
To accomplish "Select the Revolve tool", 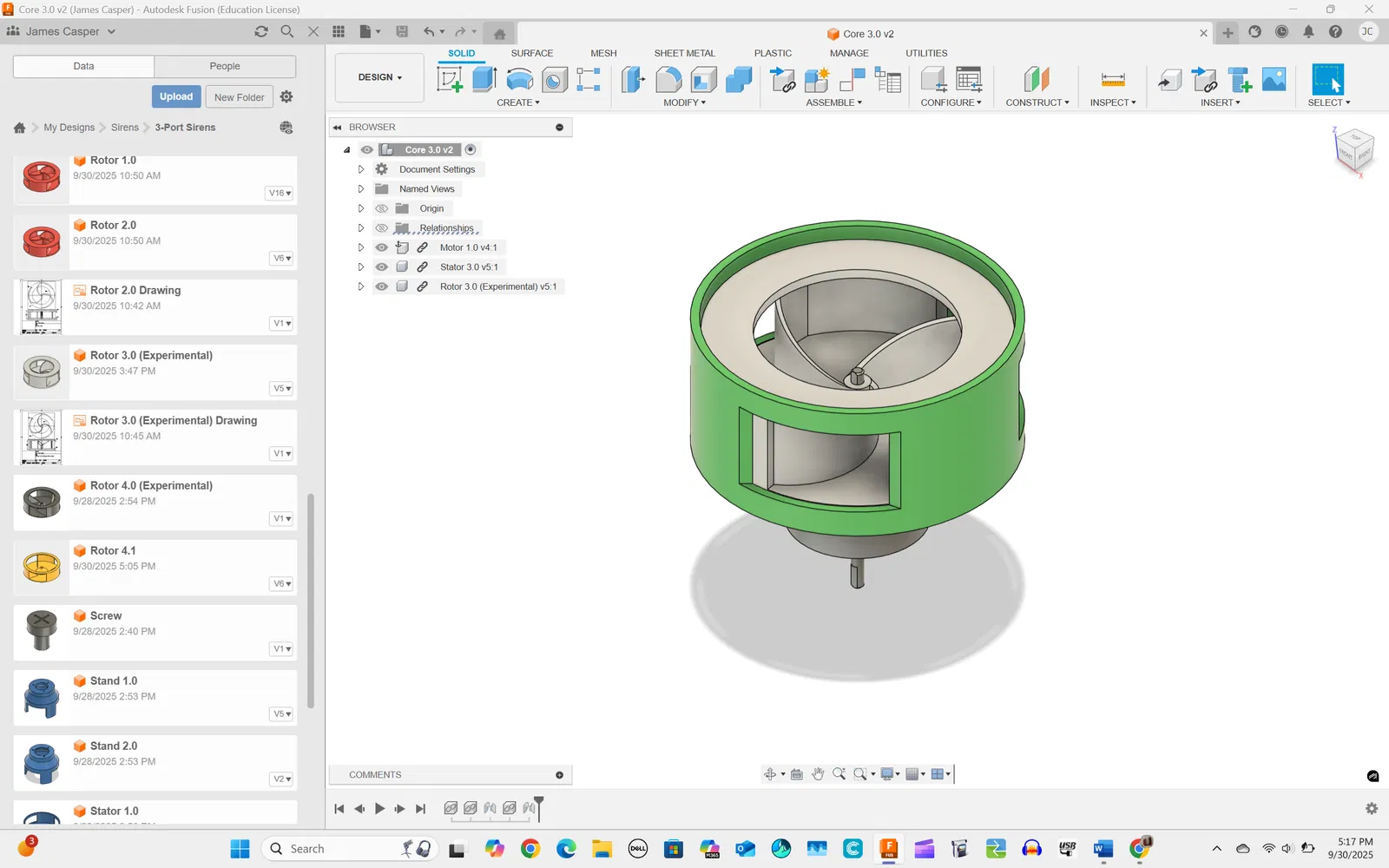I will tap(519, 80).
